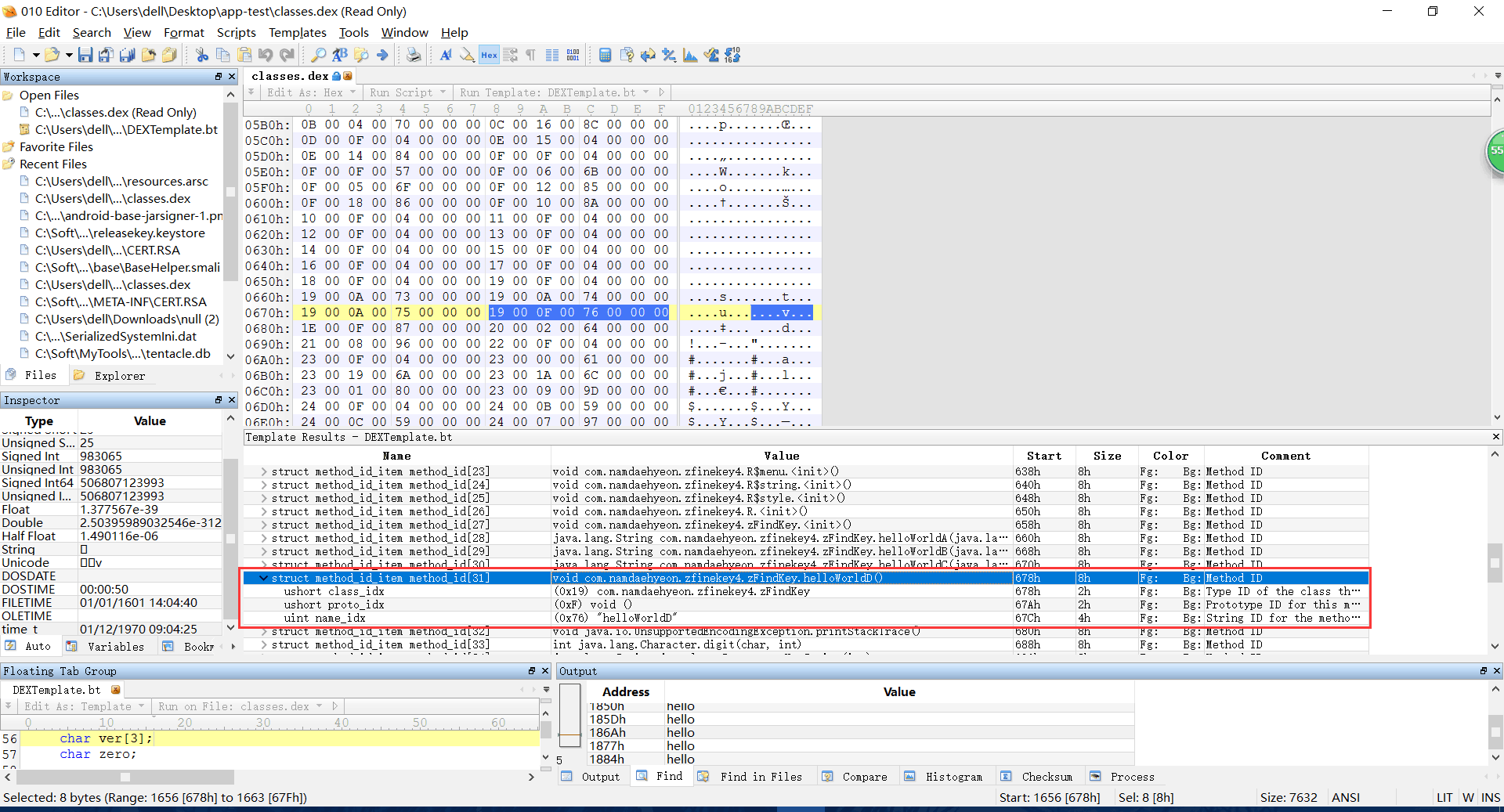Toggle show whitespace with the pilcrow icon

[x=531, y=55]
